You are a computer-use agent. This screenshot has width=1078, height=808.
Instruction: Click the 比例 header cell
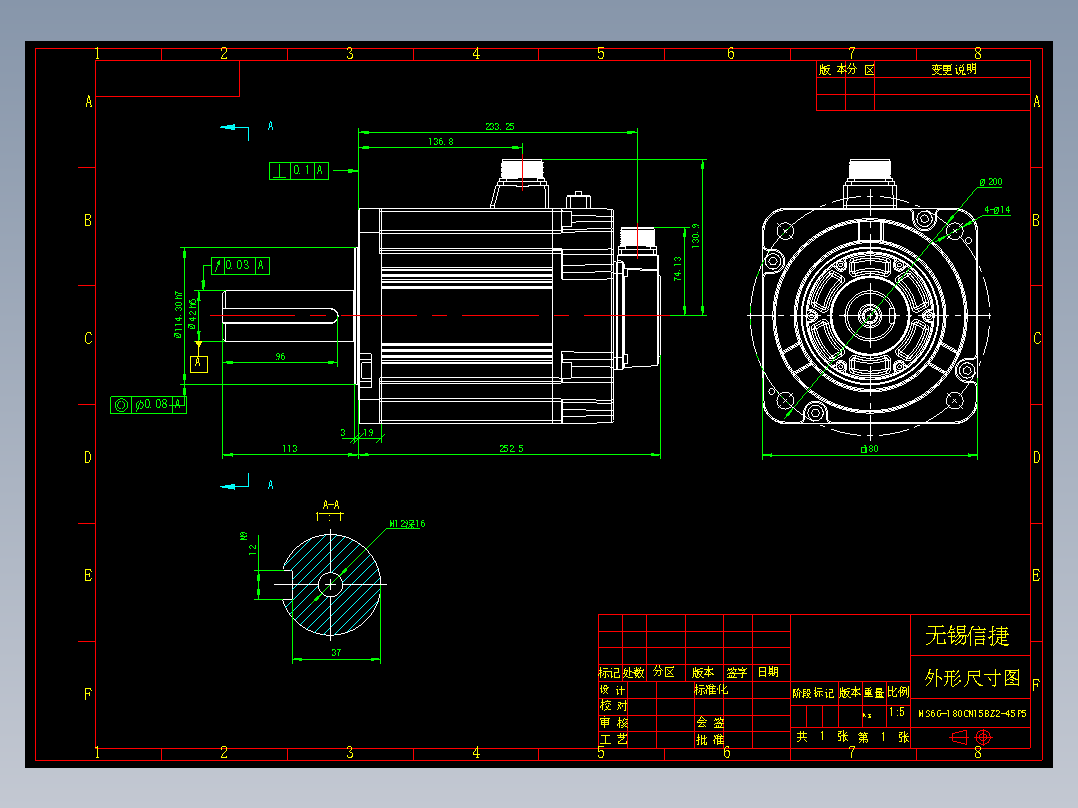[x=898, y=692]
